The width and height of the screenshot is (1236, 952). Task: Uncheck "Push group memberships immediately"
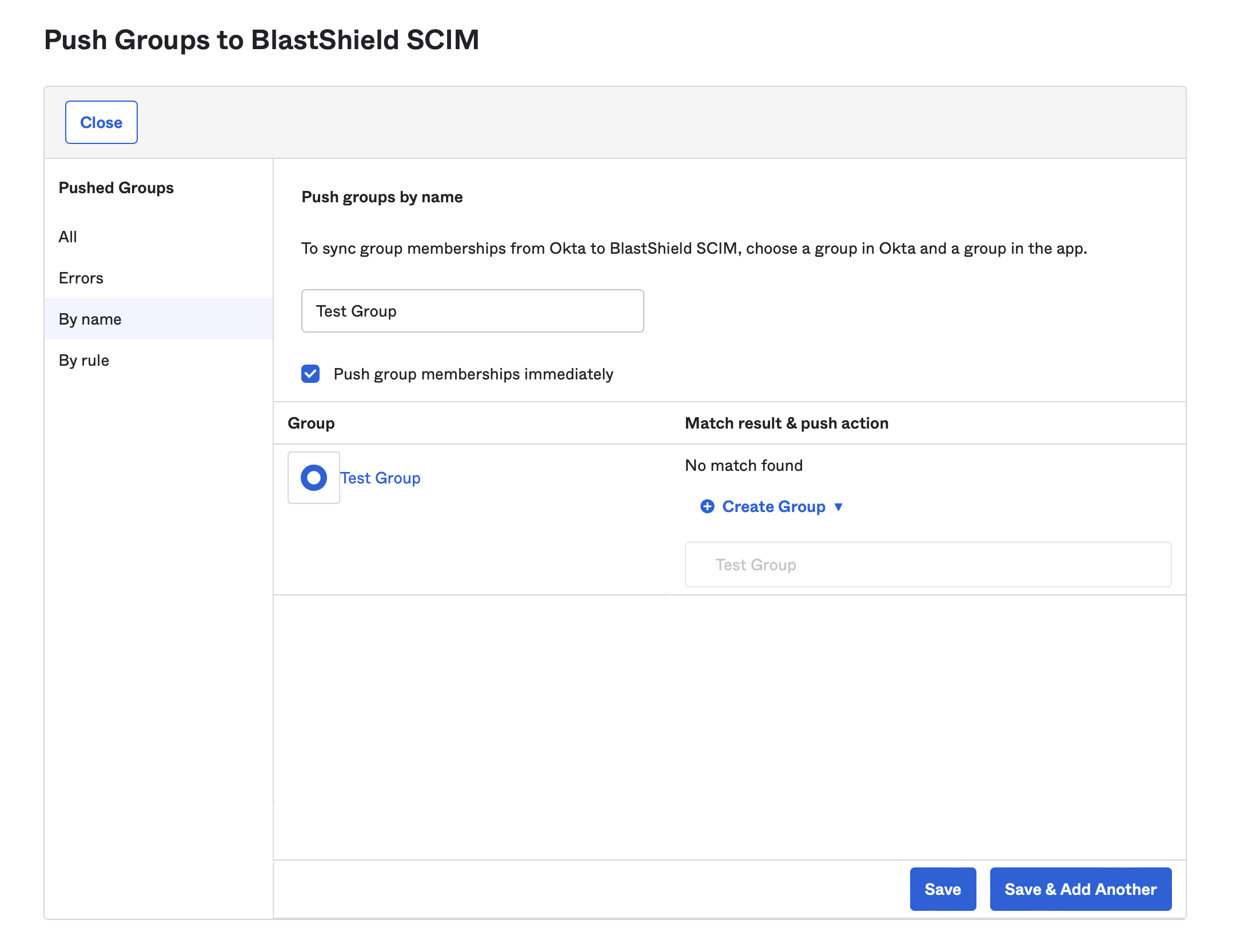click(x=310, y=374)
